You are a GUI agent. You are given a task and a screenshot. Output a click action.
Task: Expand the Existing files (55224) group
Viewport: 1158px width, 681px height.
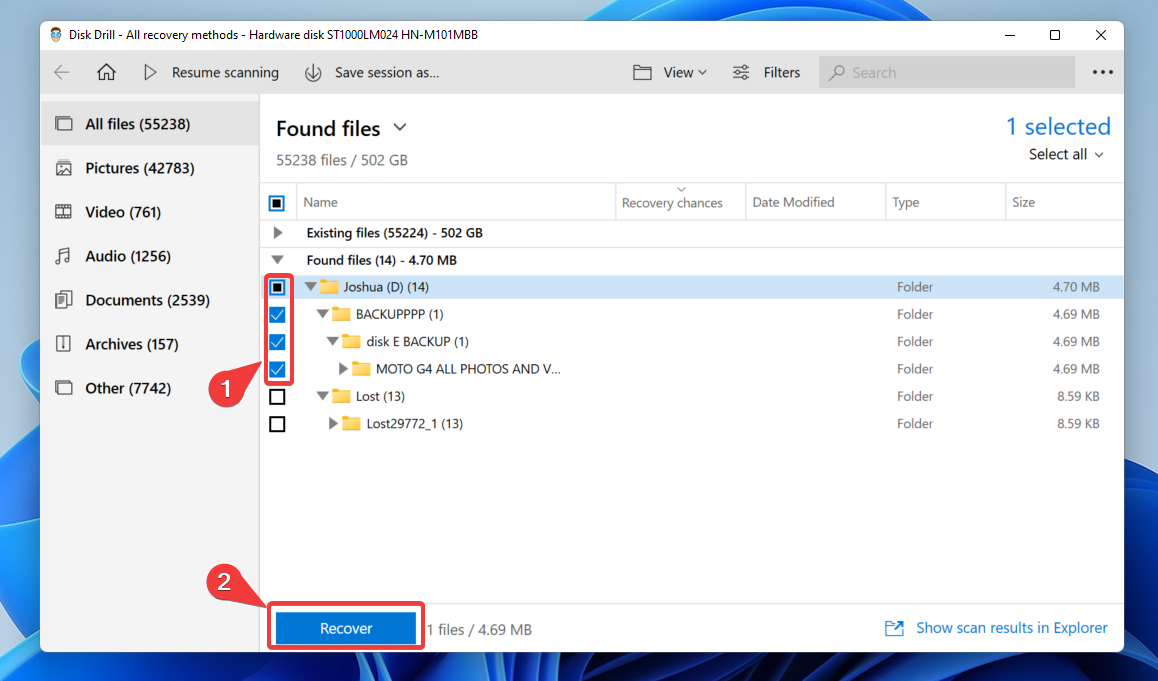coord(278,233)
